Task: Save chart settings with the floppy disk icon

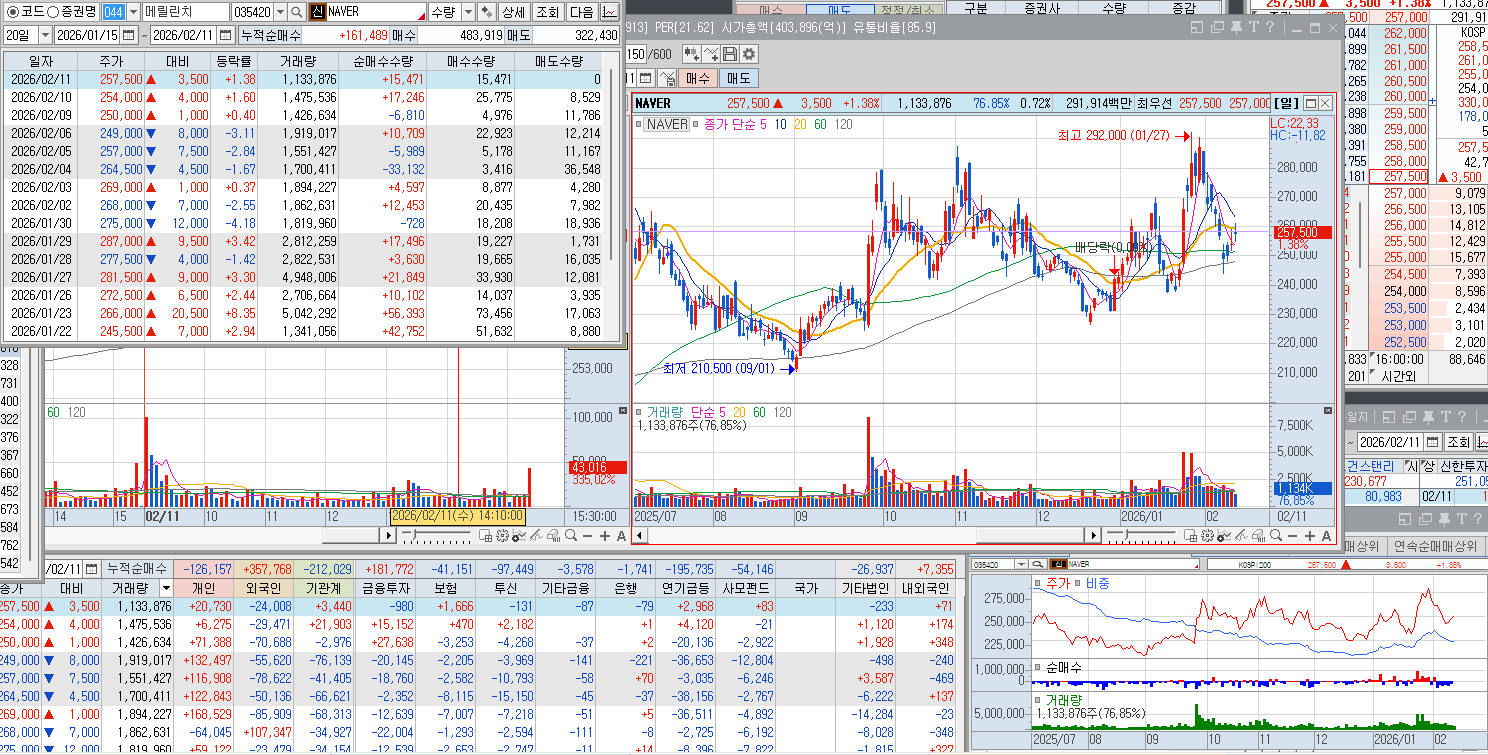Action: coord(730,54)
